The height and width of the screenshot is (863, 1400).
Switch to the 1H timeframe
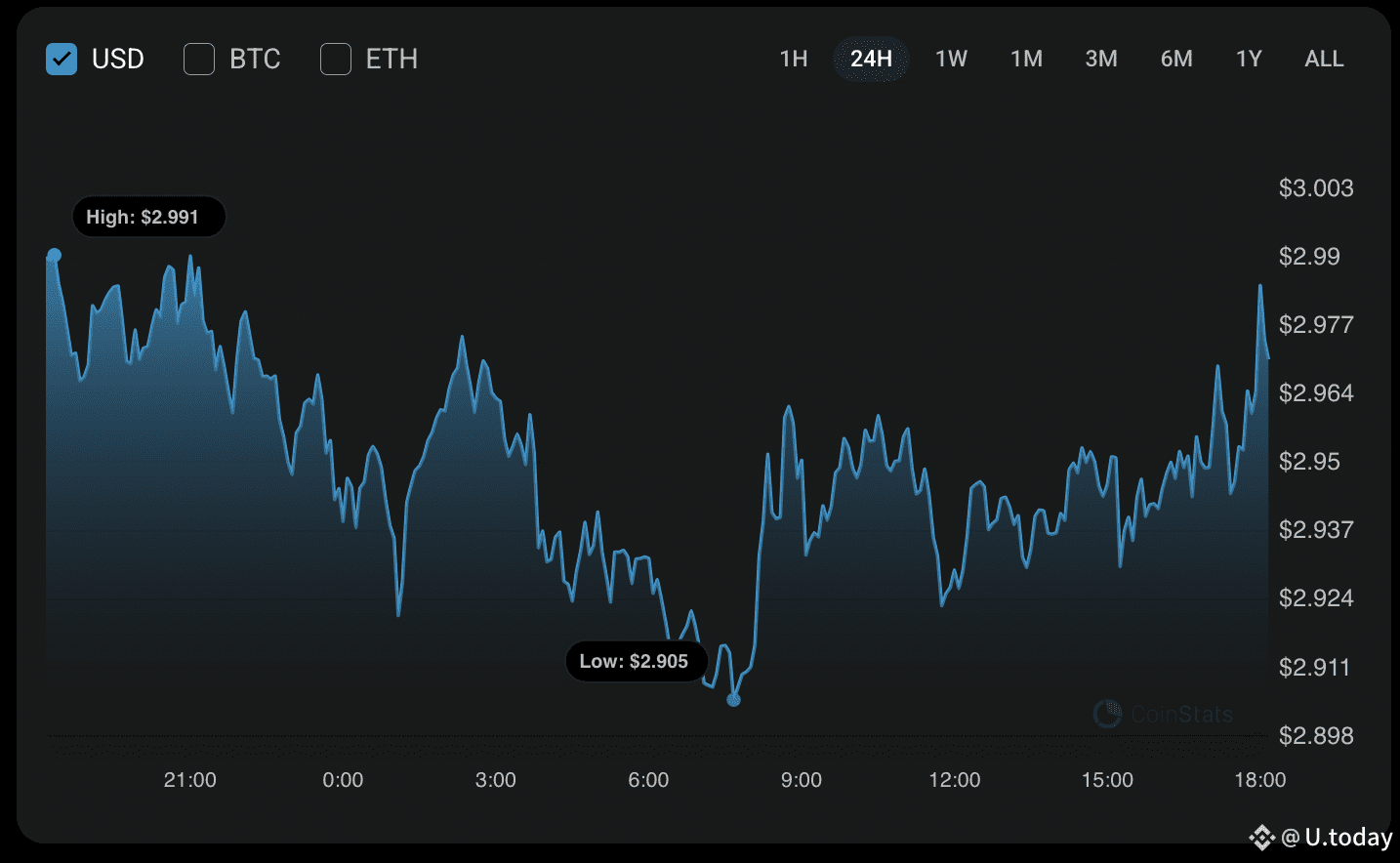point(794,60)
